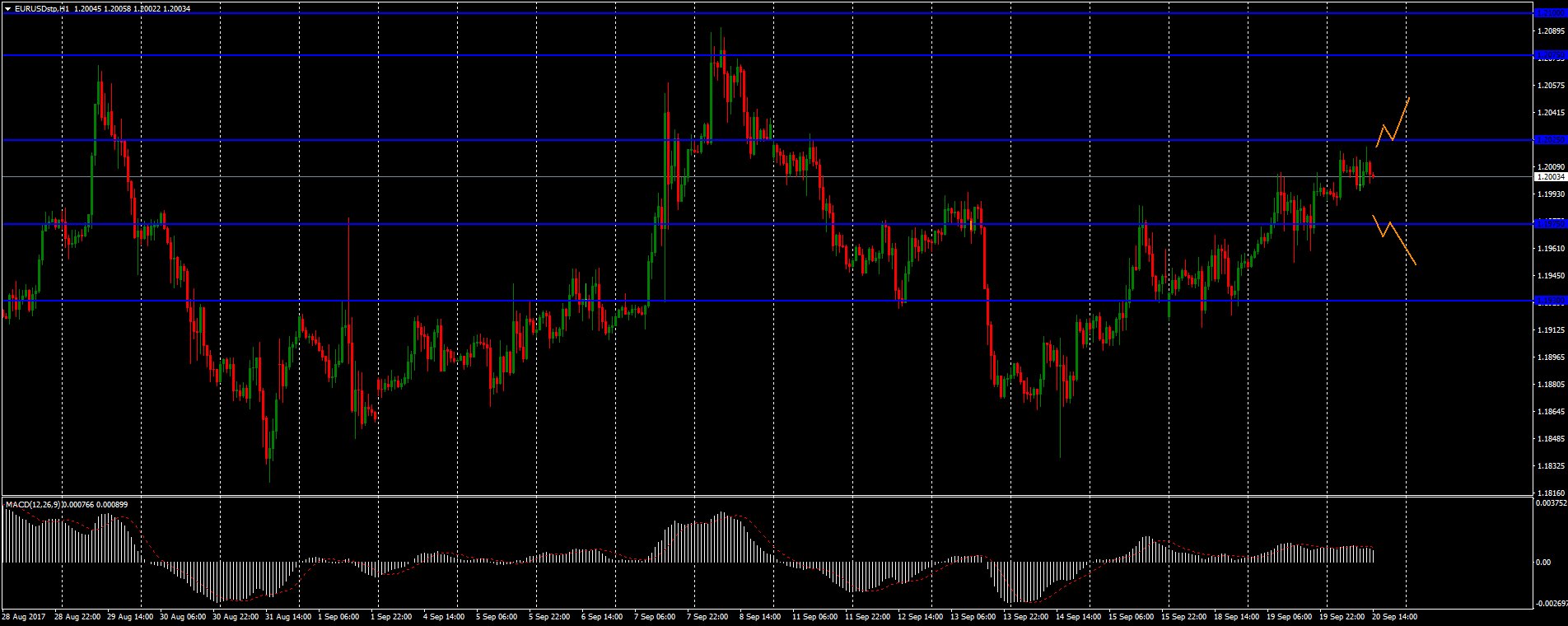Click the 7 Sep 22:00 time label
The image size is (1568, 626).
[707, 616]
